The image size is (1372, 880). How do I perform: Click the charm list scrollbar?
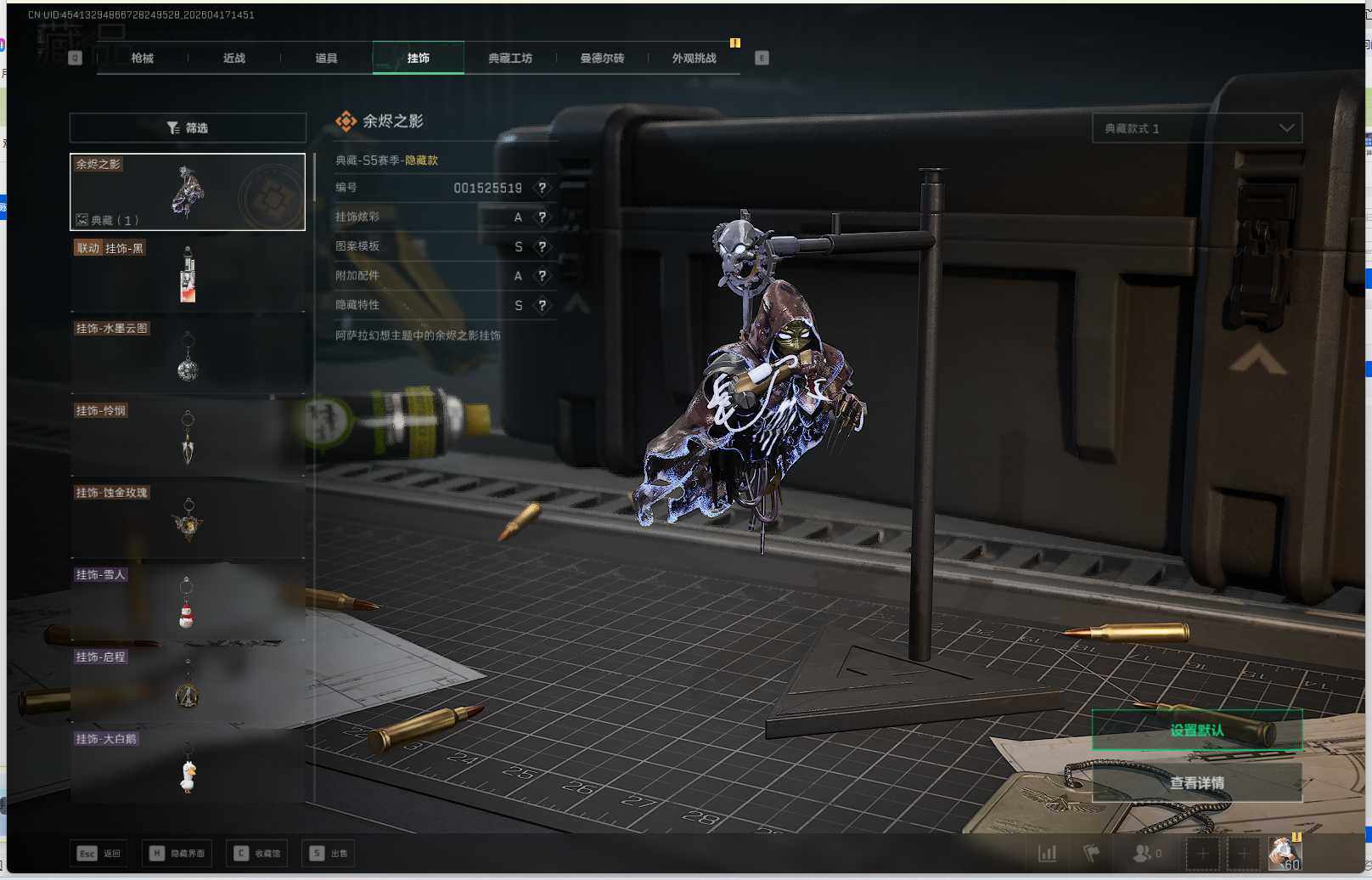314,178
